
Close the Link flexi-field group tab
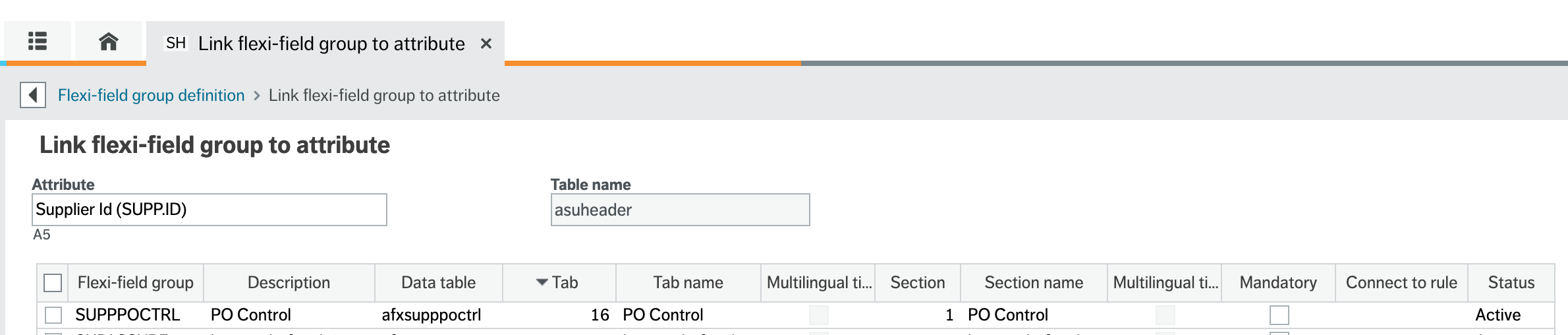[486, 44]
